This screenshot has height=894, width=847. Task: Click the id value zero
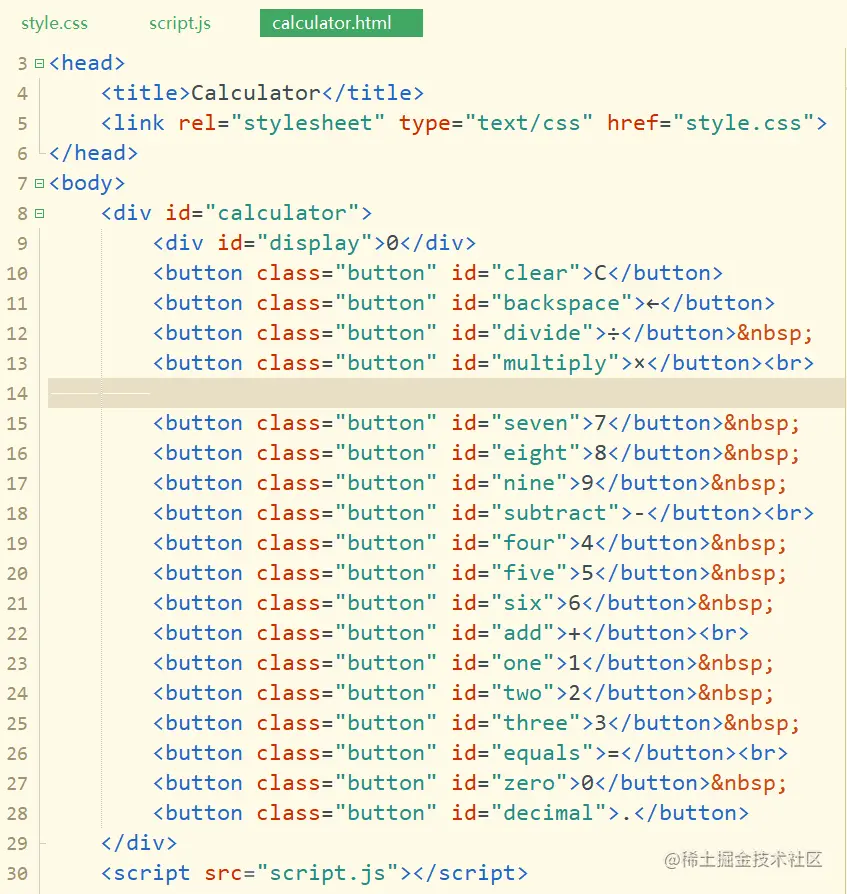click(x=528, y=783)
